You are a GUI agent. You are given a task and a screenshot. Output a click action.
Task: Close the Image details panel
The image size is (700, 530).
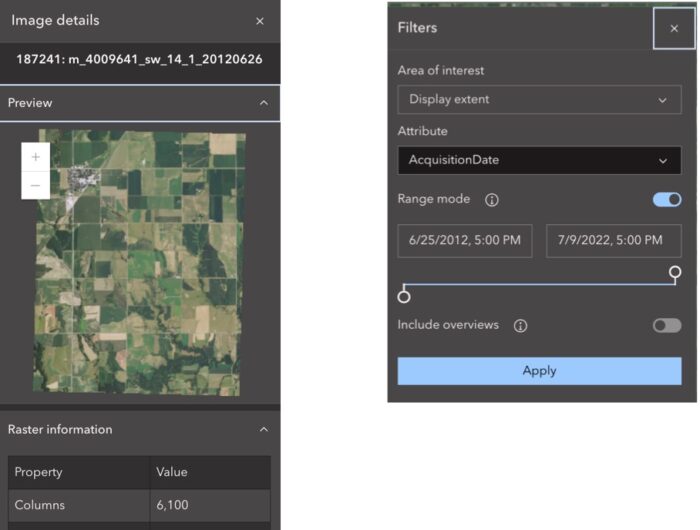(260, 21)
